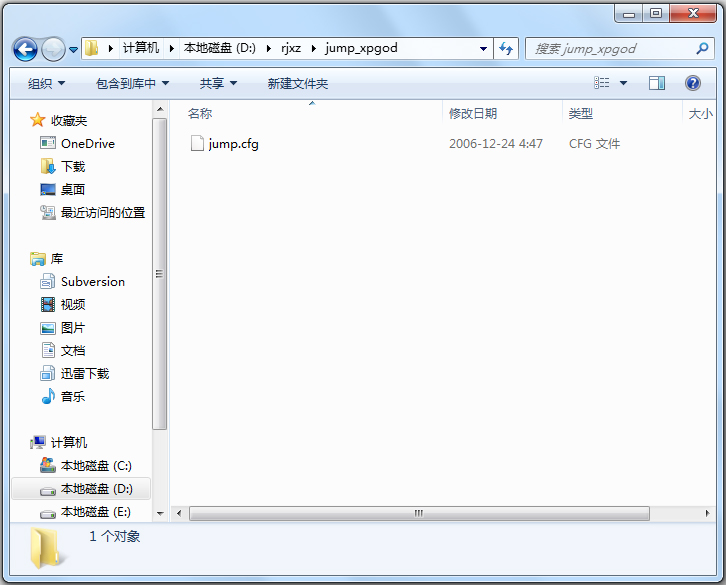Click the gold star 收藏夹 icon

[x=38, y=120]
